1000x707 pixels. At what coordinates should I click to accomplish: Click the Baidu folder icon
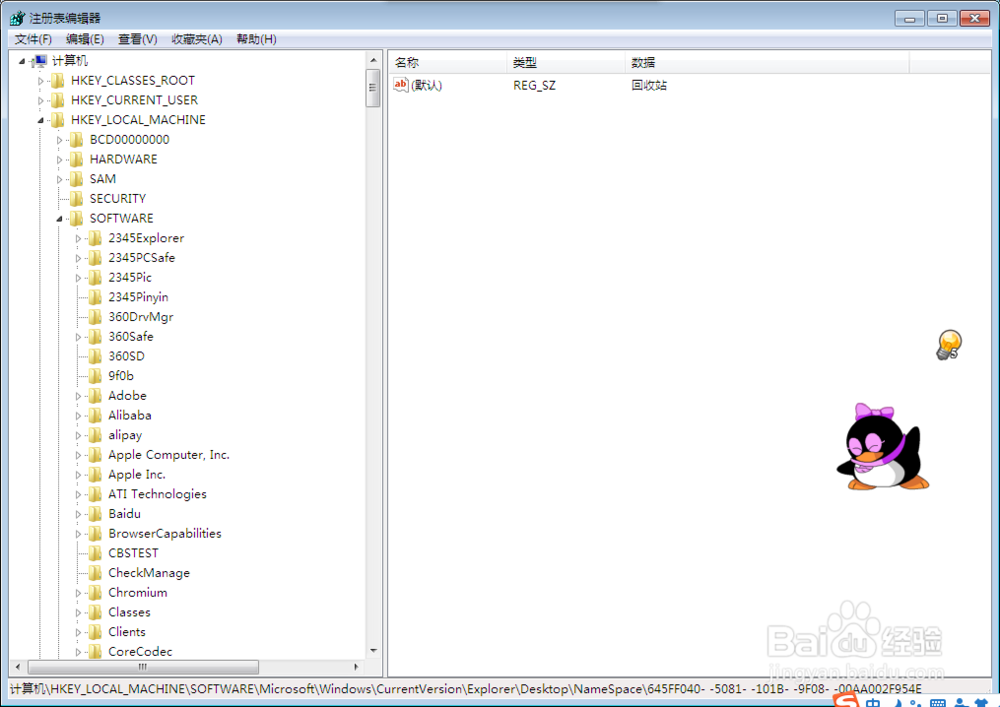95,514
